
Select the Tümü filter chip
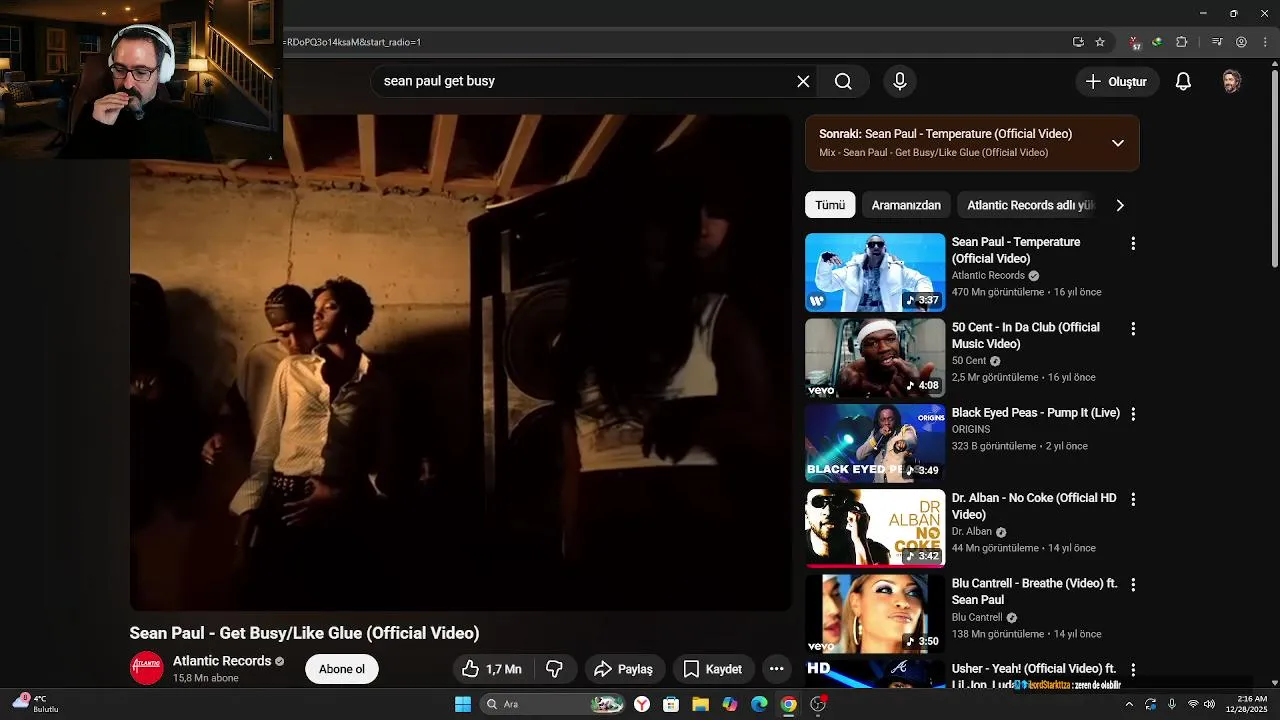coord(830,205)
